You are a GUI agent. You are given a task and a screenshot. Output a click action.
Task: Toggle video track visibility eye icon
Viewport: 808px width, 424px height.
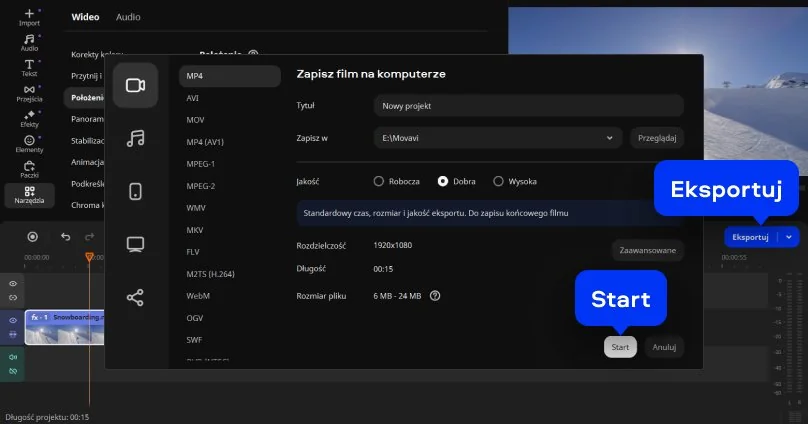tap(13, 320)
